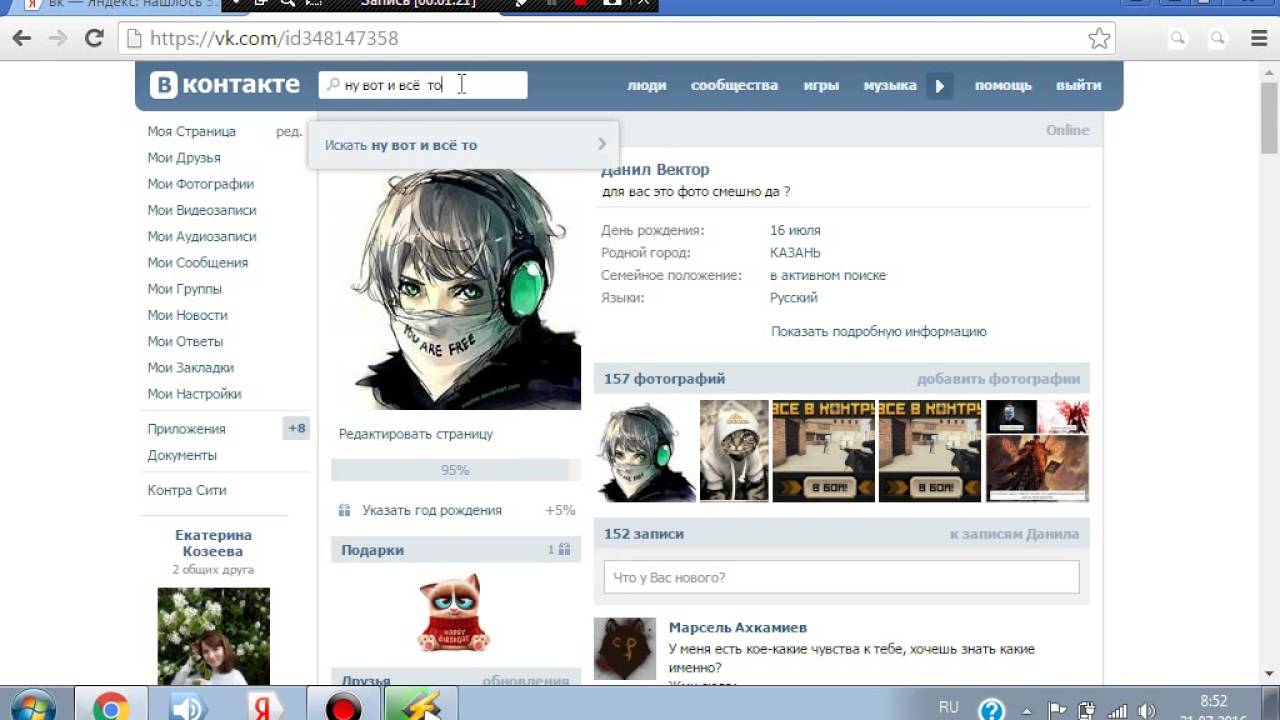Open Мои Ответы
Image resolution: width=1280 pixels, height=720 pixels.
(185, 341)
